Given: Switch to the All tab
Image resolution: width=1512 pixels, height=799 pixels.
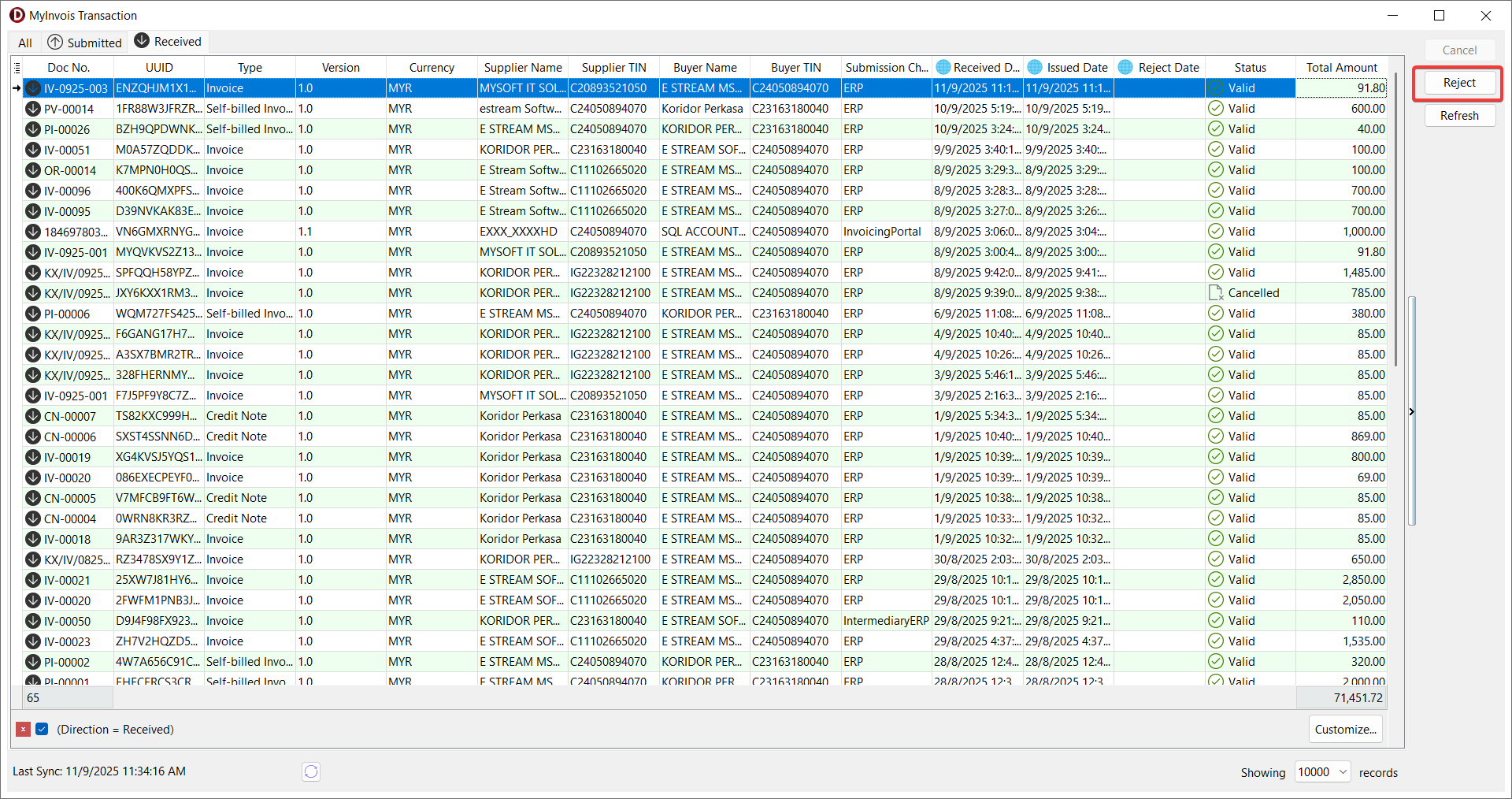Looking at the screenshot, I should [25, 43].
